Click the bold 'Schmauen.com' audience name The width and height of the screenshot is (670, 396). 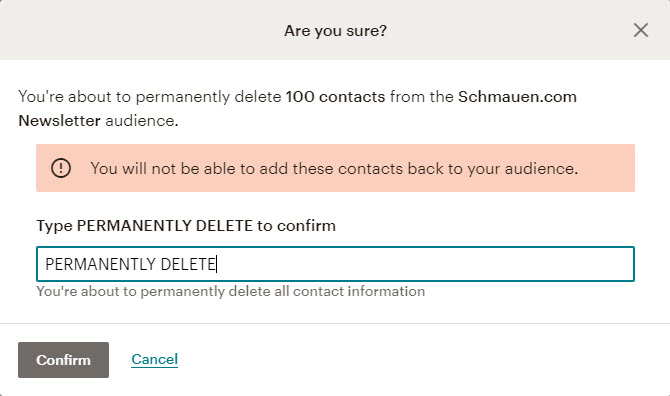click(517, 97)
